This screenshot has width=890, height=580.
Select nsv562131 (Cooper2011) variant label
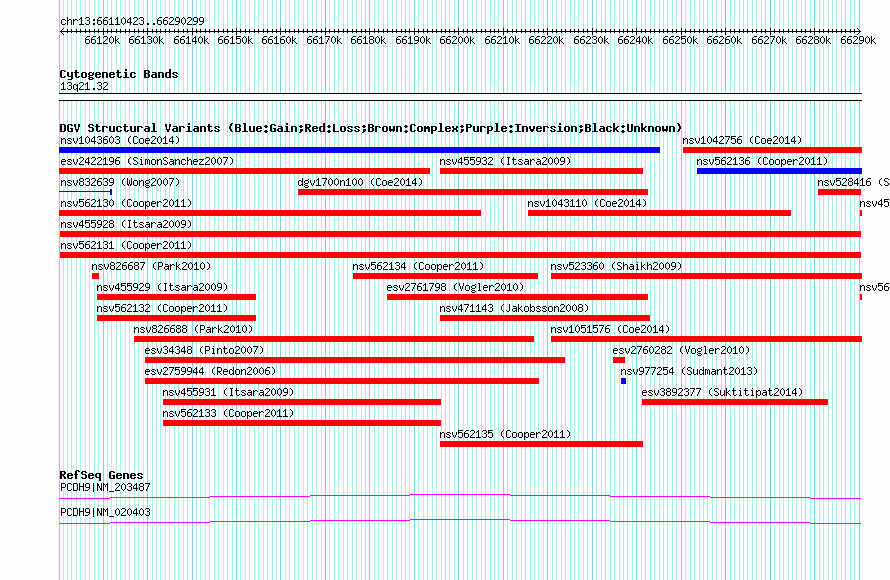126,245
